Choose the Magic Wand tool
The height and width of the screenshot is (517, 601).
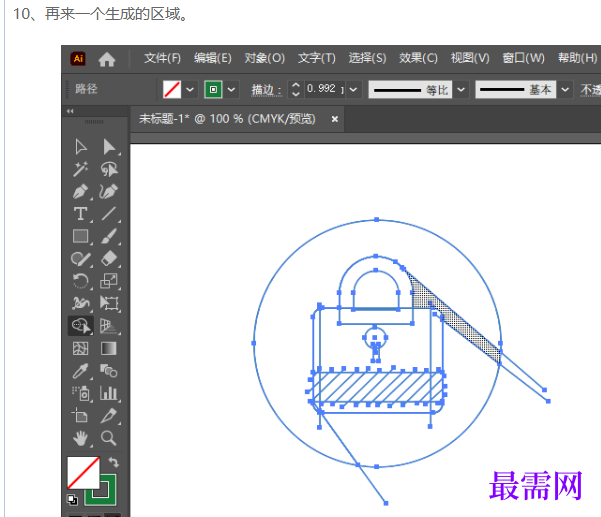coord(80,169)
